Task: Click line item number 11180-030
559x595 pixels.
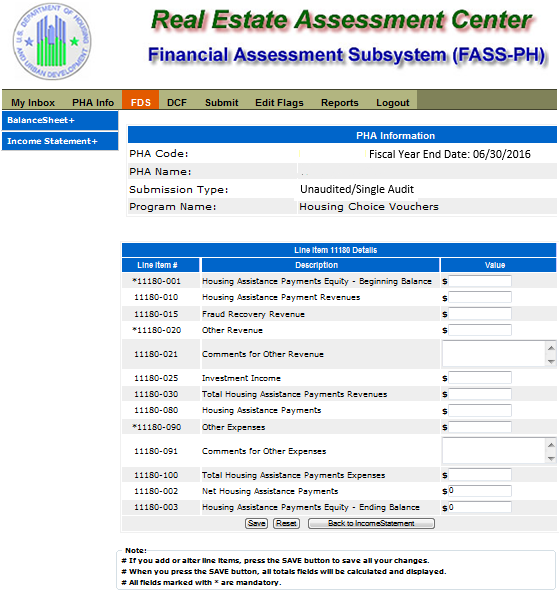Action: [156, 394]
